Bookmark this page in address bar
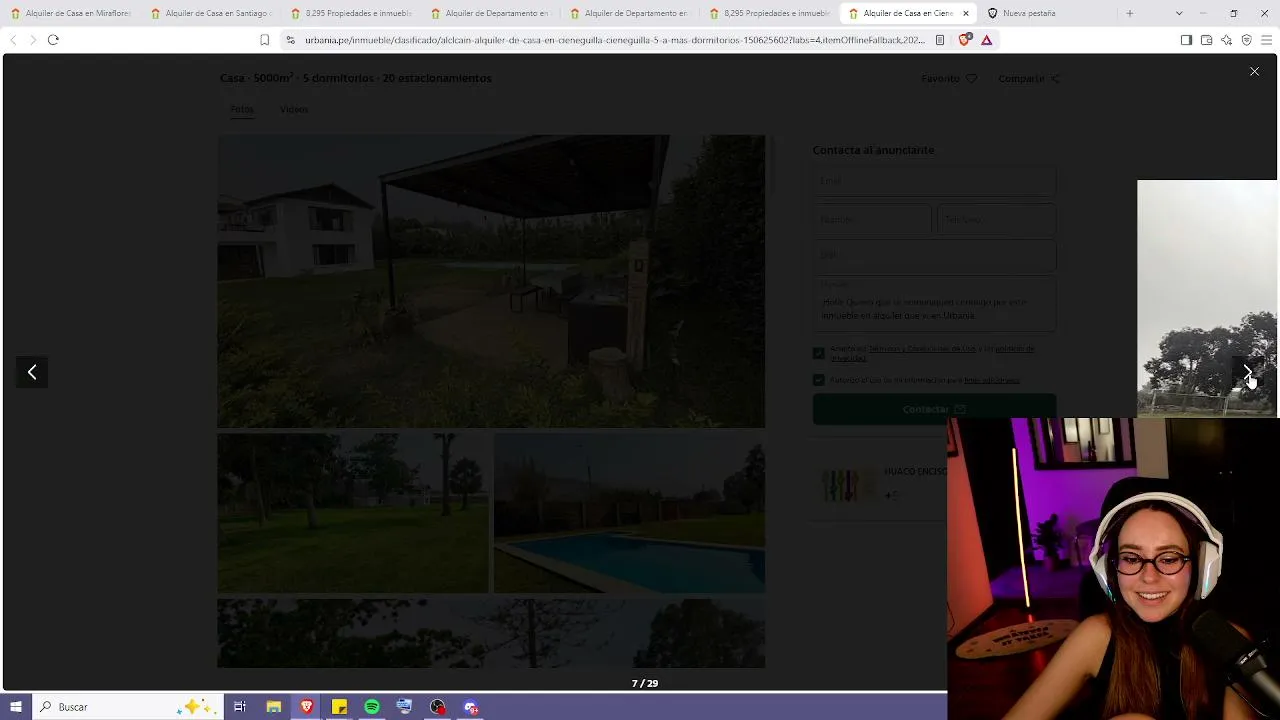The image size is (1280, 720). pos(264,40)
